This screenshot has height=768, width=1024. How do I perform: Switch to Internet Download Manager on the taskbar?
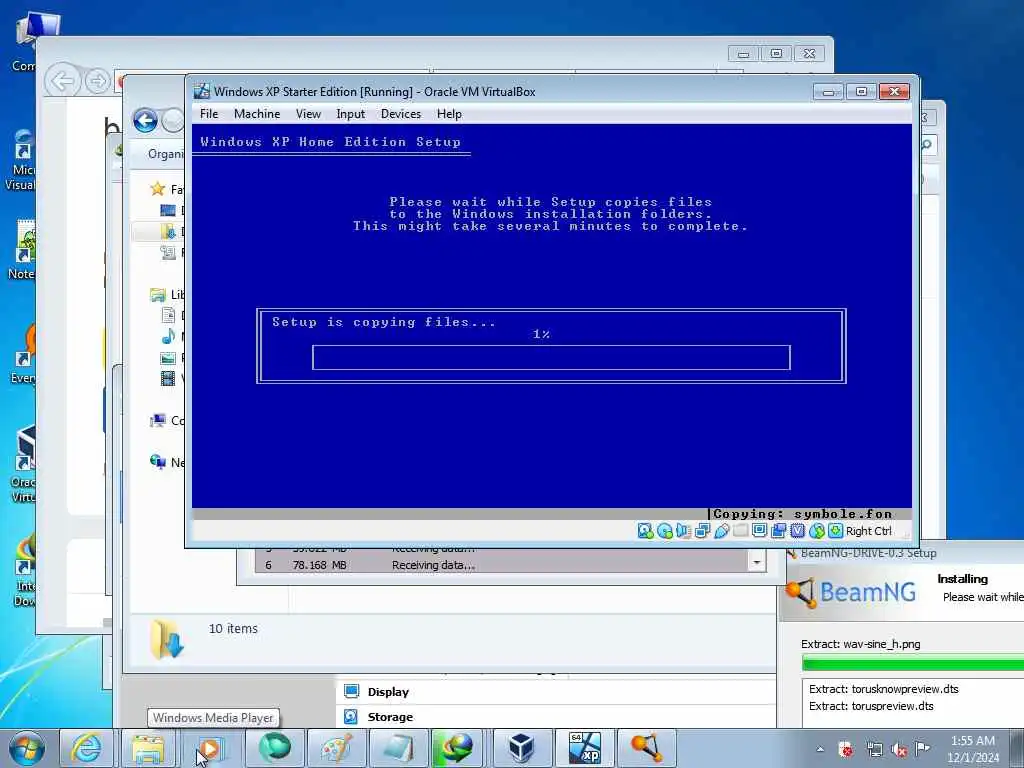[x=458, y=748]
